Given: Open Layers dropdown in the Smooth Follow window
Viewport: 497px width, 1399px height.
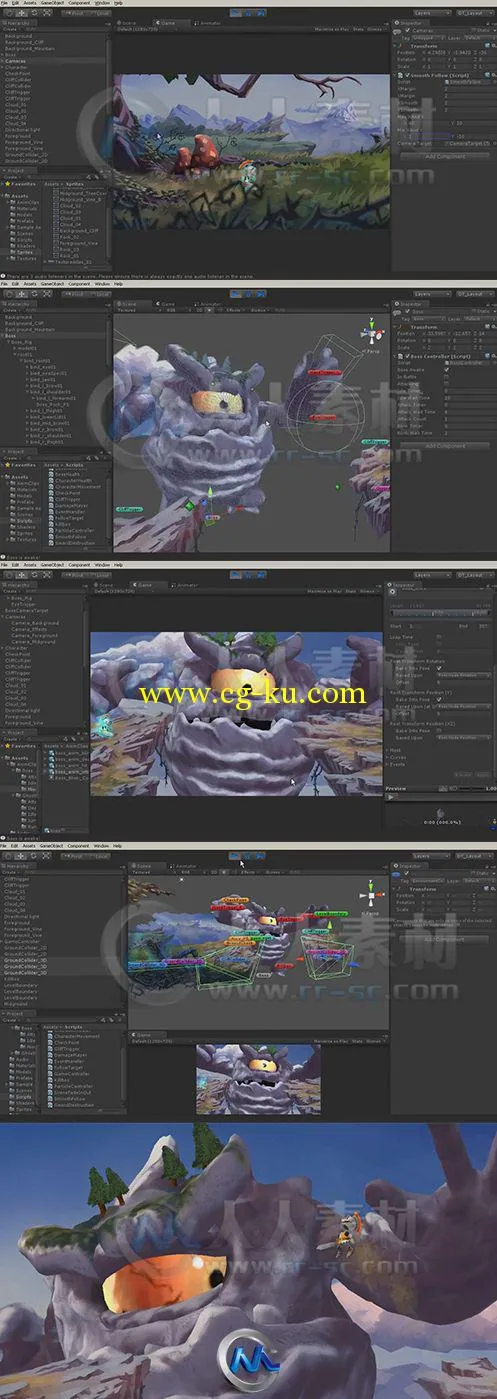Looking at the screenshot, I should [x=431, y=13].
